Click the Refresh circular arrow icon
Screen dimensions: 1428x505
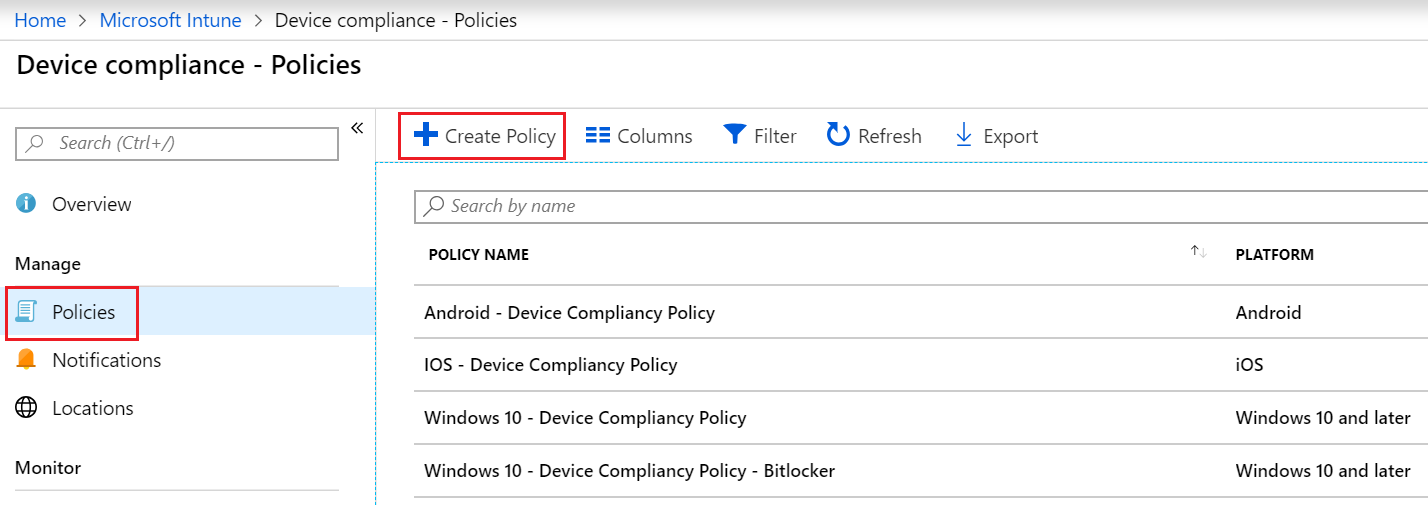(838, 135)
